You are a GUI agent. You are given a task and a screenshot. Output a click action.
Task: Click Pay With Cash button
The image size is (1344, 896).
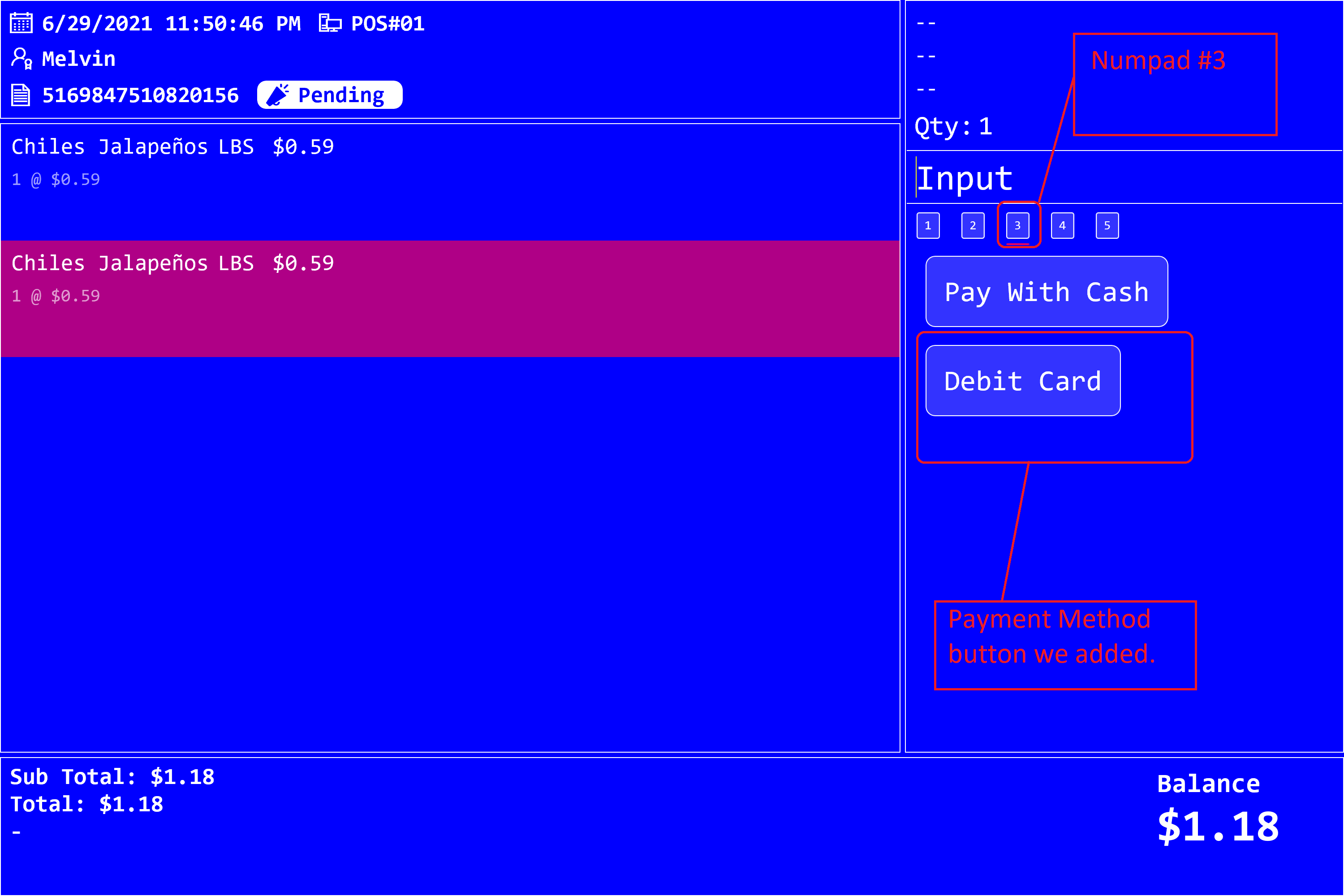(x=1046, y=292)
